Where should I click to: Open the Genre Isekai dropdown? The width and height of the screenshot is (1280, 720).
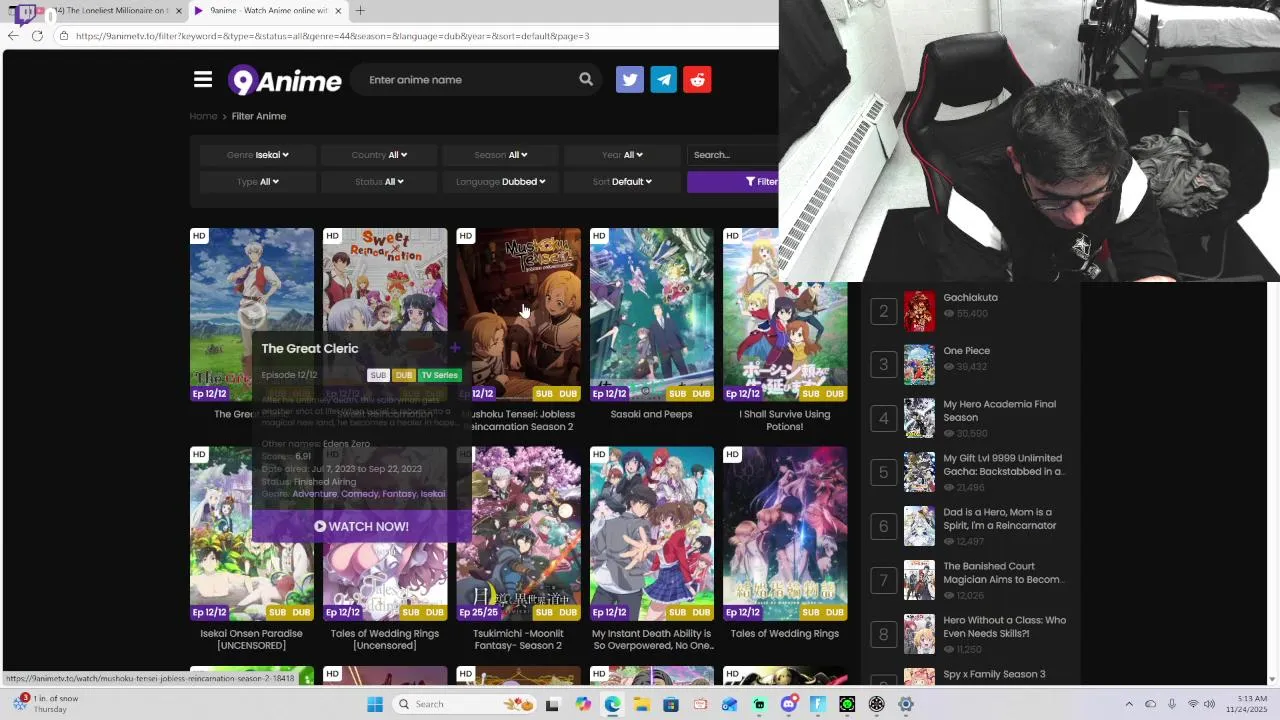pyautogui.click(x=257, y=155)
